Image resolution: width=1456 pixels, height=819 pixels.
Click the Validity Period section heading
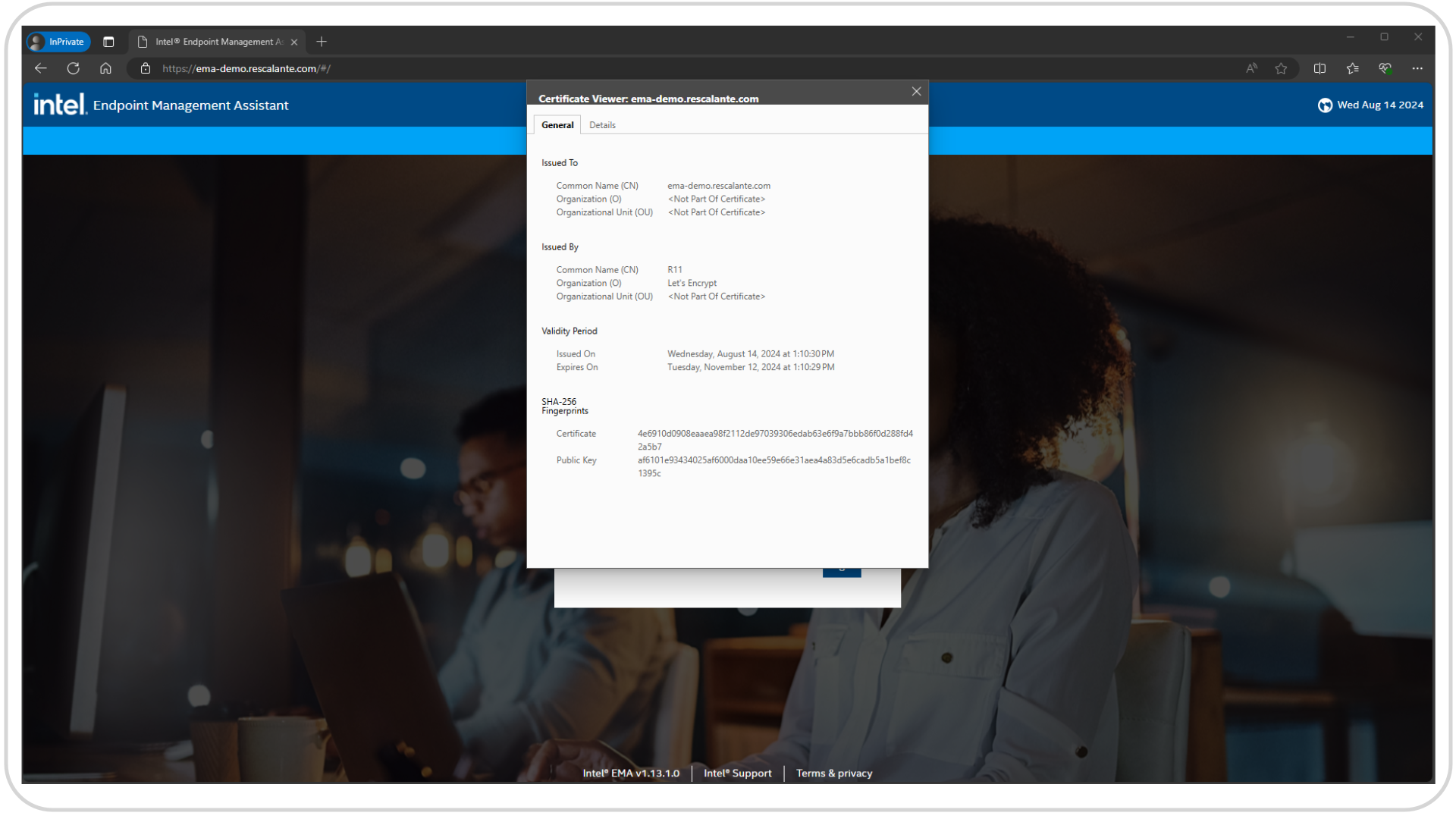(570, 331)
